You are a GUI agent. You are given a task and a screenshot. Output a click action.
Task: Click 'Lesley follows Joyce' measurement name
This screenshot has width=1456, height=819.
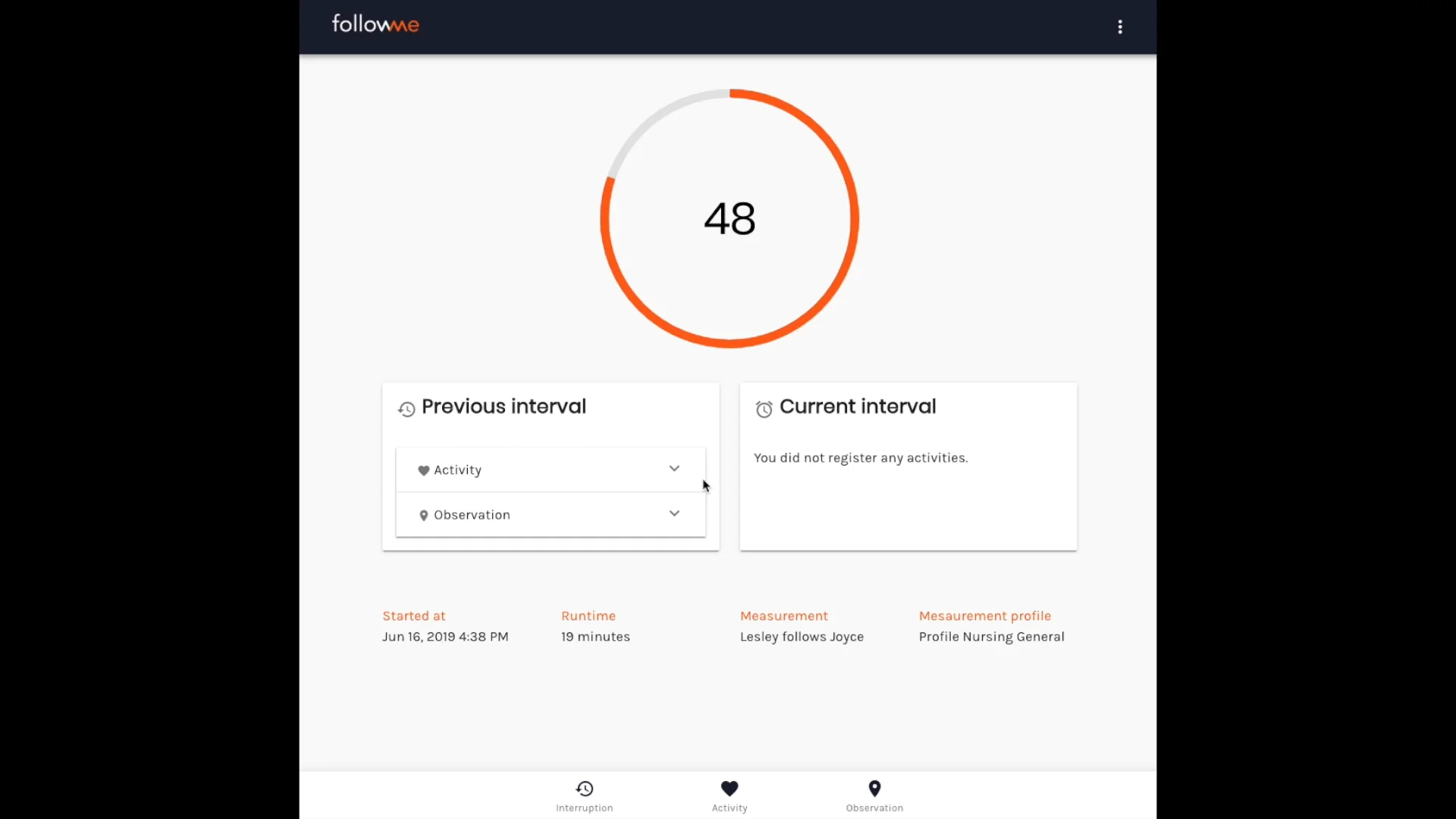802,637
